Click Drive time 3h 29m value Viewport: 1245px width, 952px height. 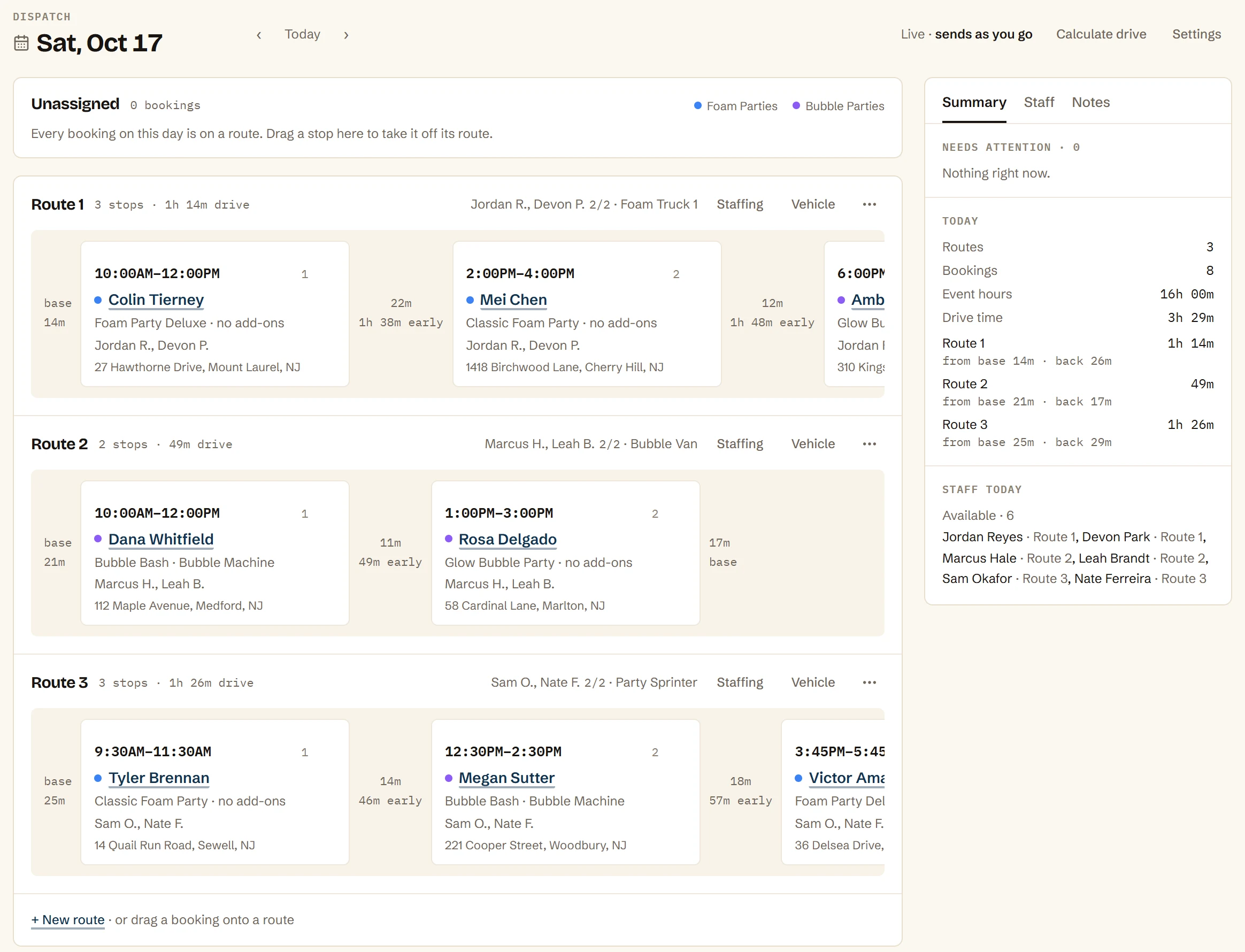[1190, 318]
